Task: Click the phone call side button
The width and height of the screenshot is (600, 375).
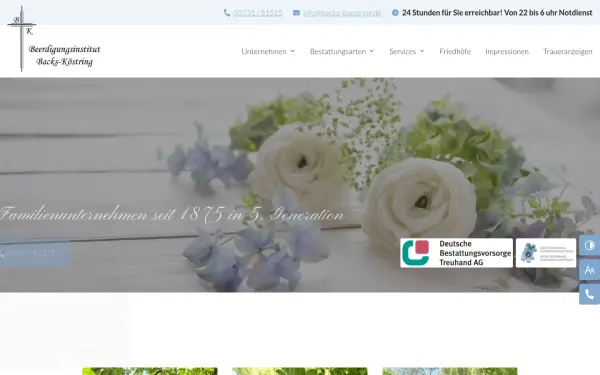Action: click(590, 294)
